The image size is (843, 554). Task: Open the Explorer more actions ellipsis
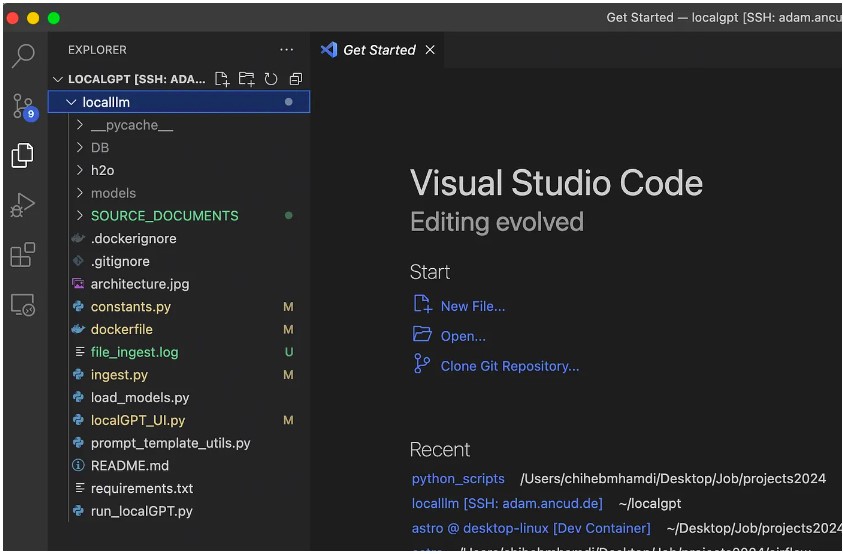pyautogui.click(x=287, y=50)
